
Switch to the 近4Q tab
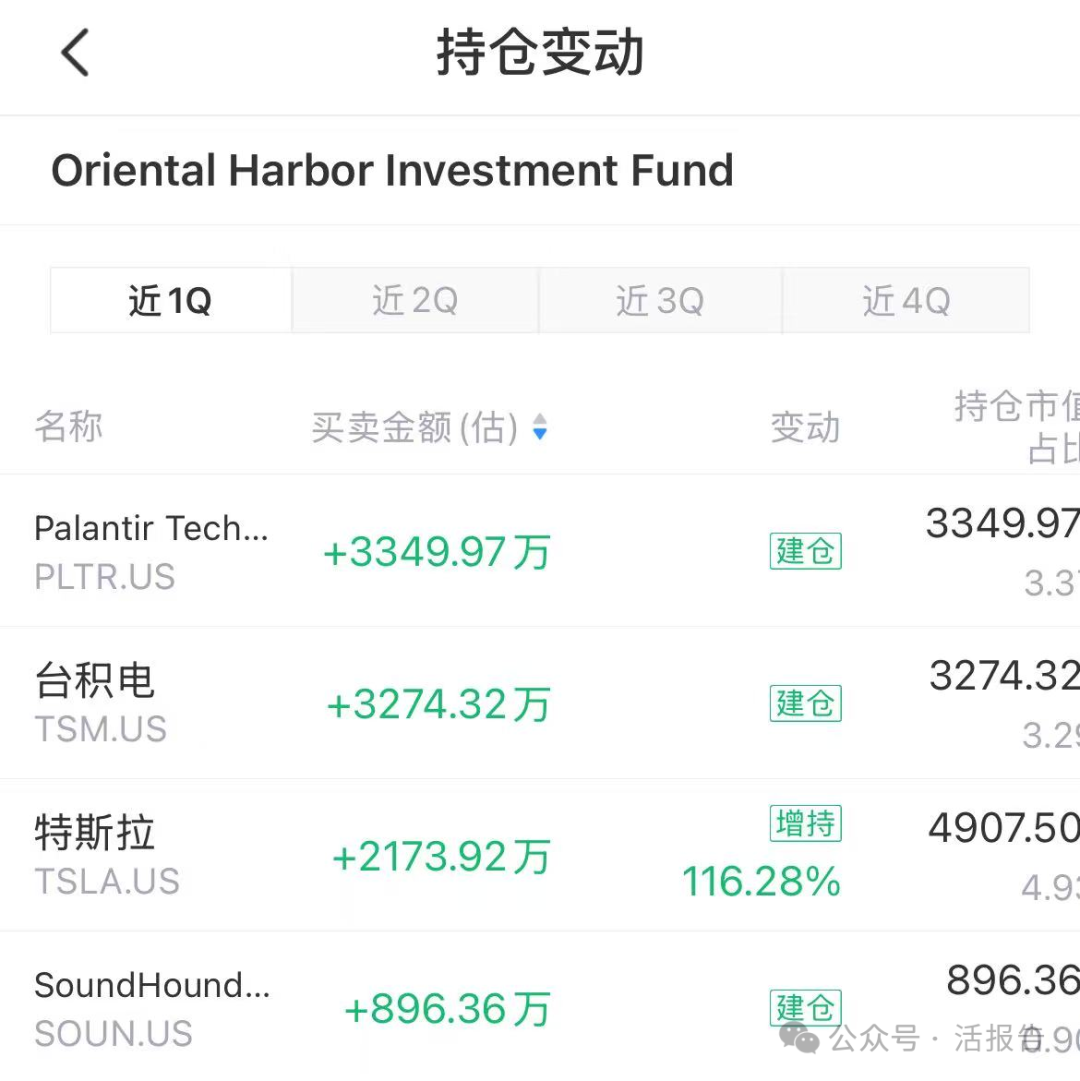(x=906, y=301)
